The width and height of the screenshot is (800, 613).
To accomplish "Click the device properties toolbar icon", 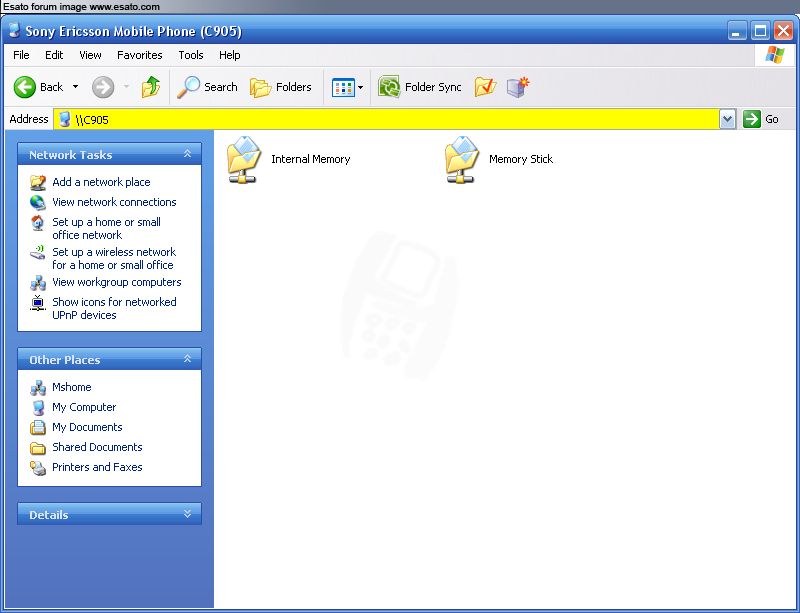I will click(x=517, y=87).
